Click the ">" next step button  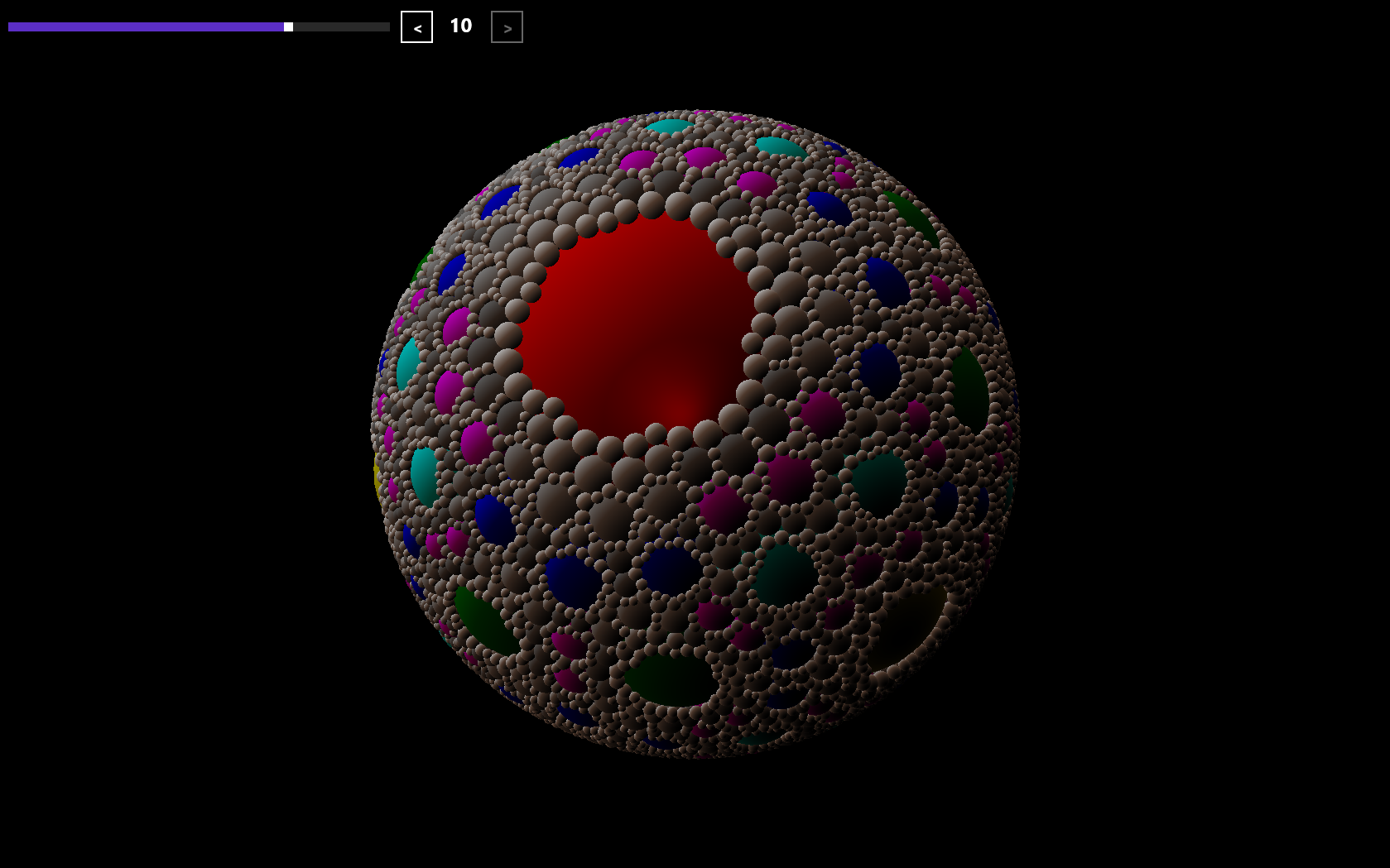tap(507, 27)
